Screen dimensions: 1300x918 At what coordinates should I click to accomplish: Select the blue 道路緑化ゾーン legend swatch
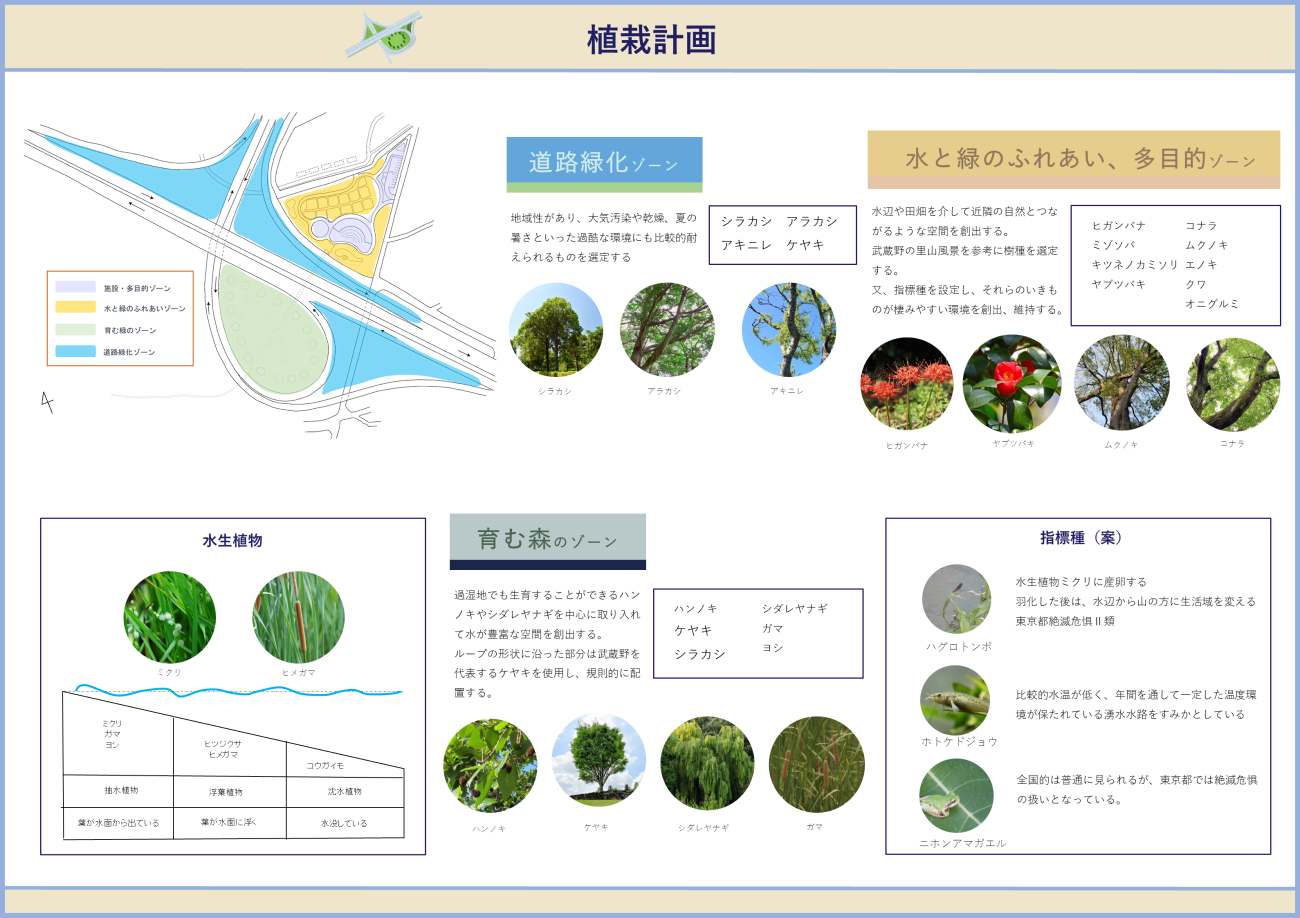(76, 352)
